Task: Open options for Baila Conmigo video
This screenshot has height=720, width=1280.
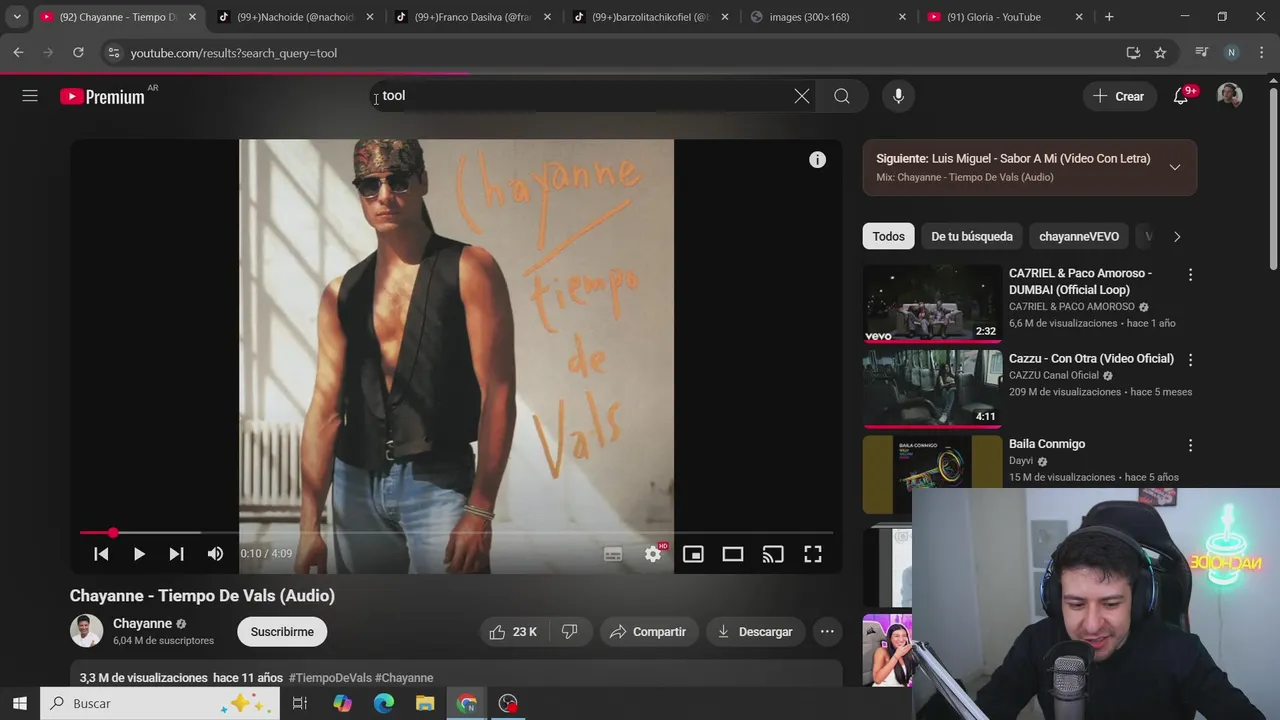Action: [1190, 445]
